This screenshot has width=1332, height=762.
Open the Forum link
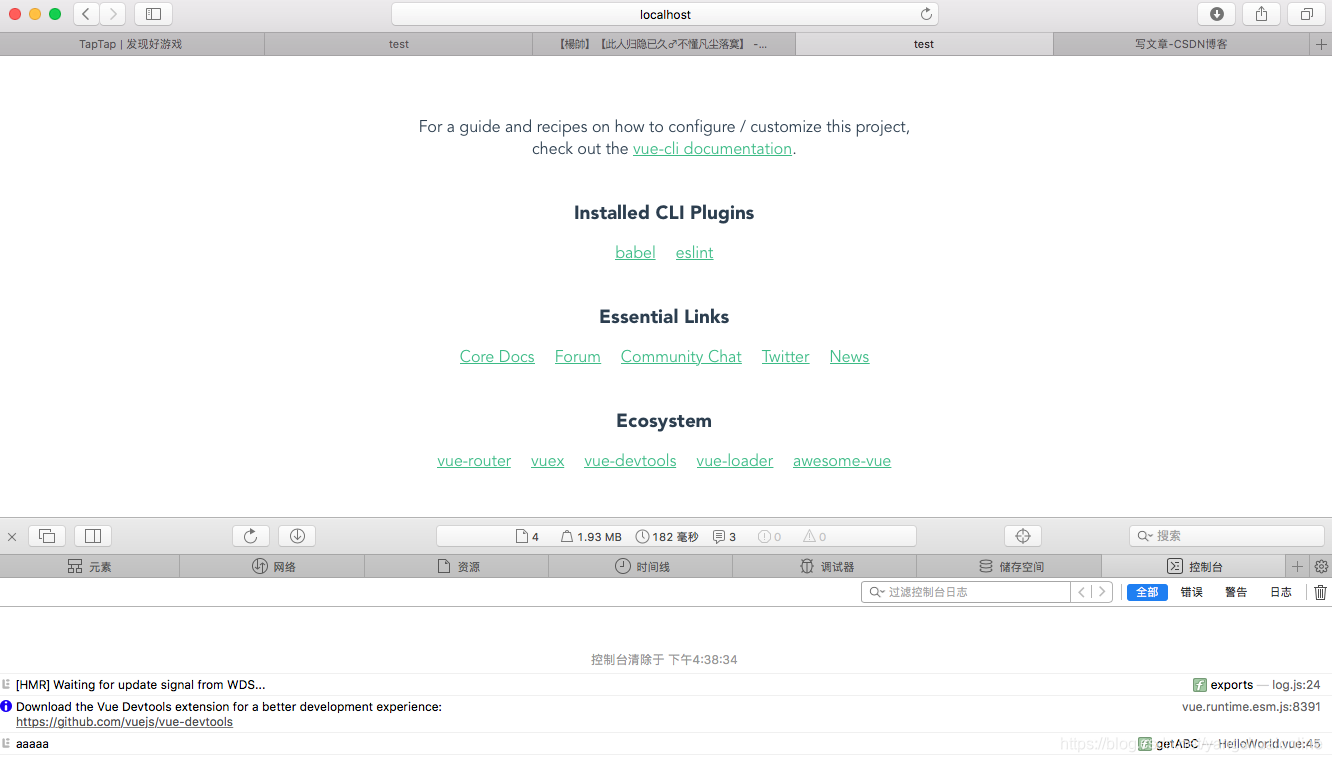578,357
